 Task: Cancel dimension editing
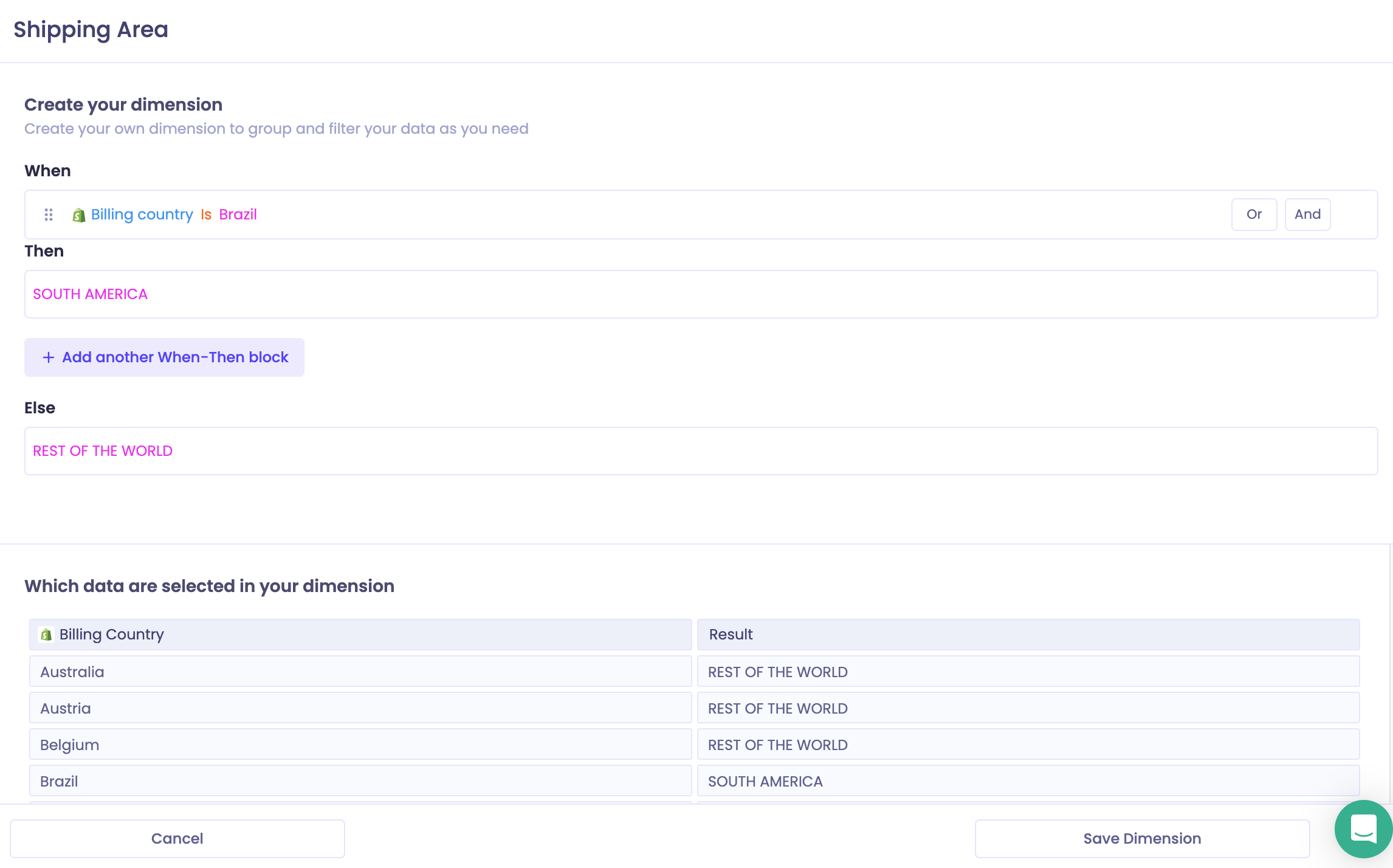click(x=177, y=839)
